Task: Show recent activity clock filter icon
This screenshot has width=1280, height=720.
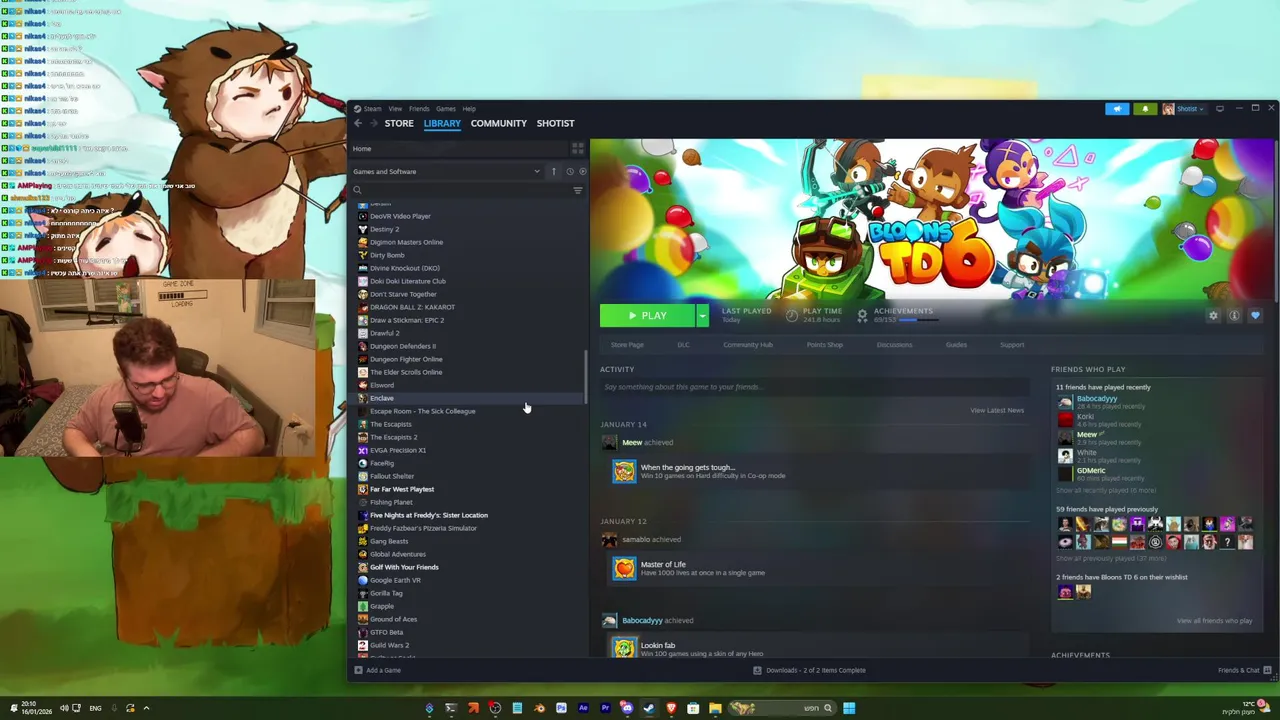Action: click(x=570, y=171)
